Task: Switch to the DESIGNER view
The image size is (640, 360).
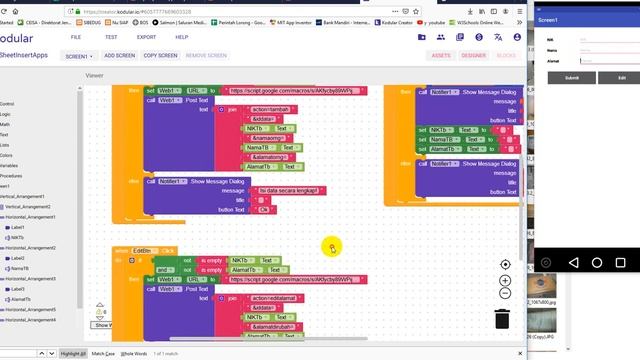Action: pos(473,56)
